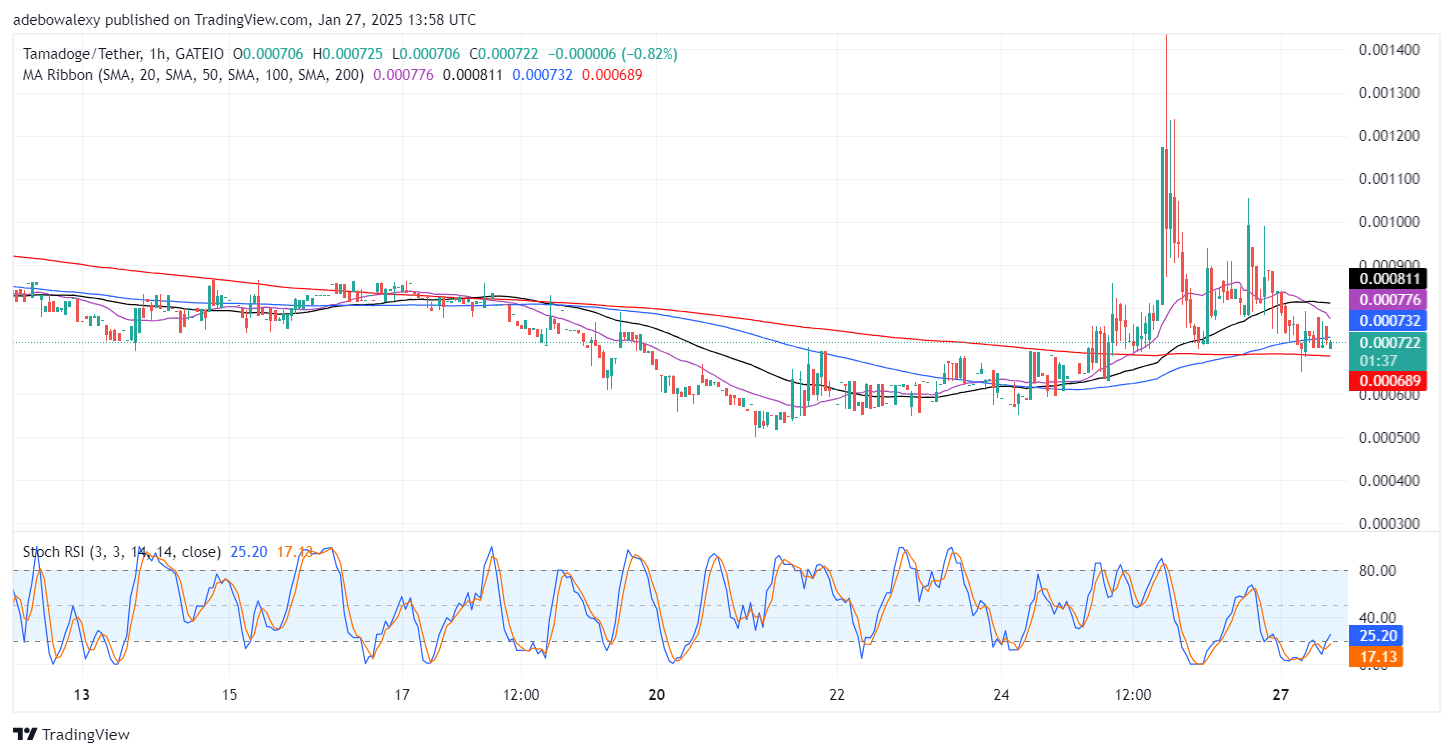This screenshot has height=756, width=1453.
Task: Click the TradingView logo at bottom left
Action: point(71,735)
